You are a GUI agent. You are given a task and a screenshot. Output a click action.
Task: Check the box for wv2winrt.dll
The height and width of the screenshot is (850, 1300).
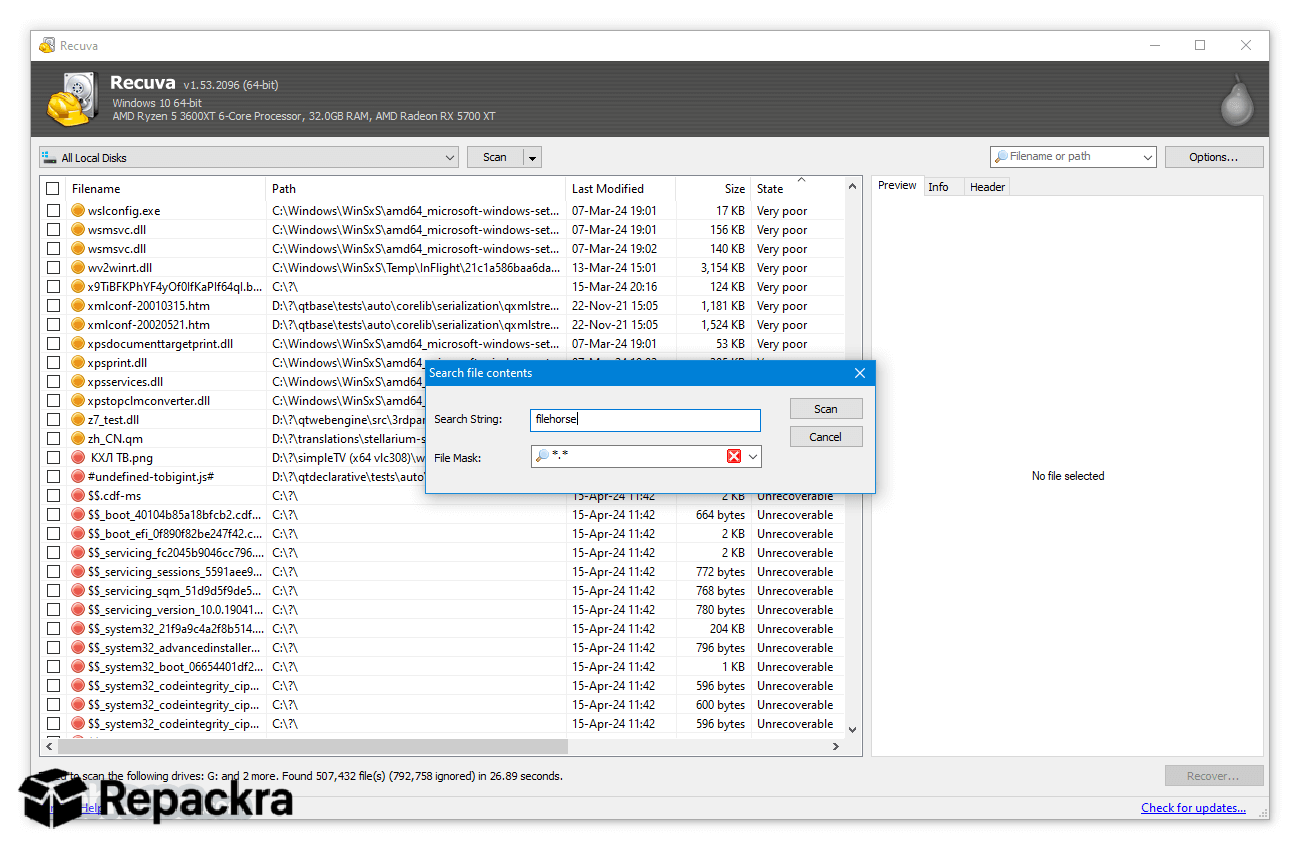point(53,268)
